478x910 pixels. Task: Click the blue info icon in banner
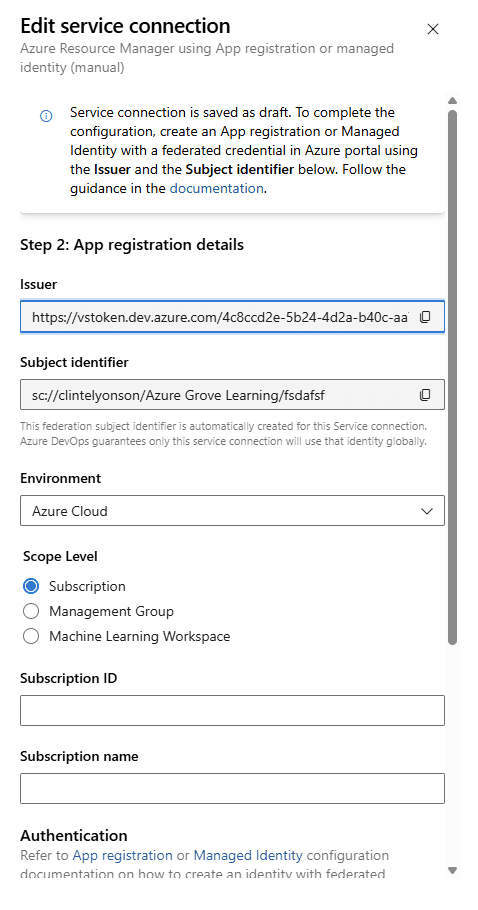46,116
